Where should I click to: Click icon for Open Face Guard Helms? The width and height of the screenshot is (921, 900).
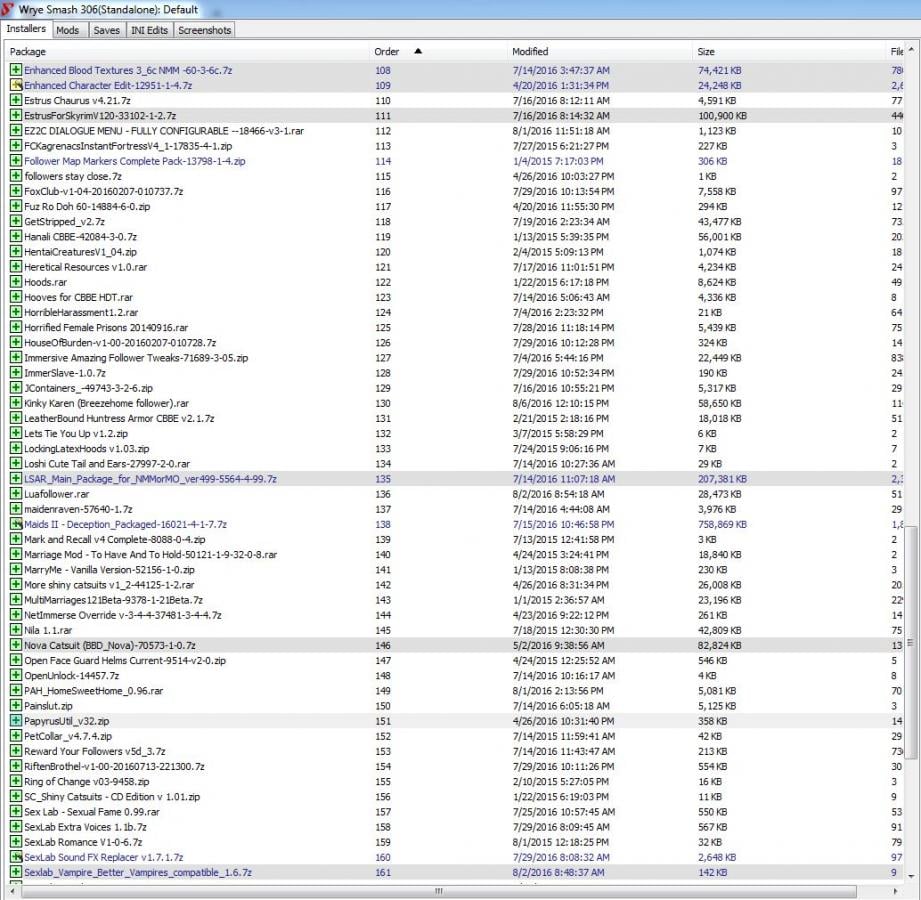point(16,660)
